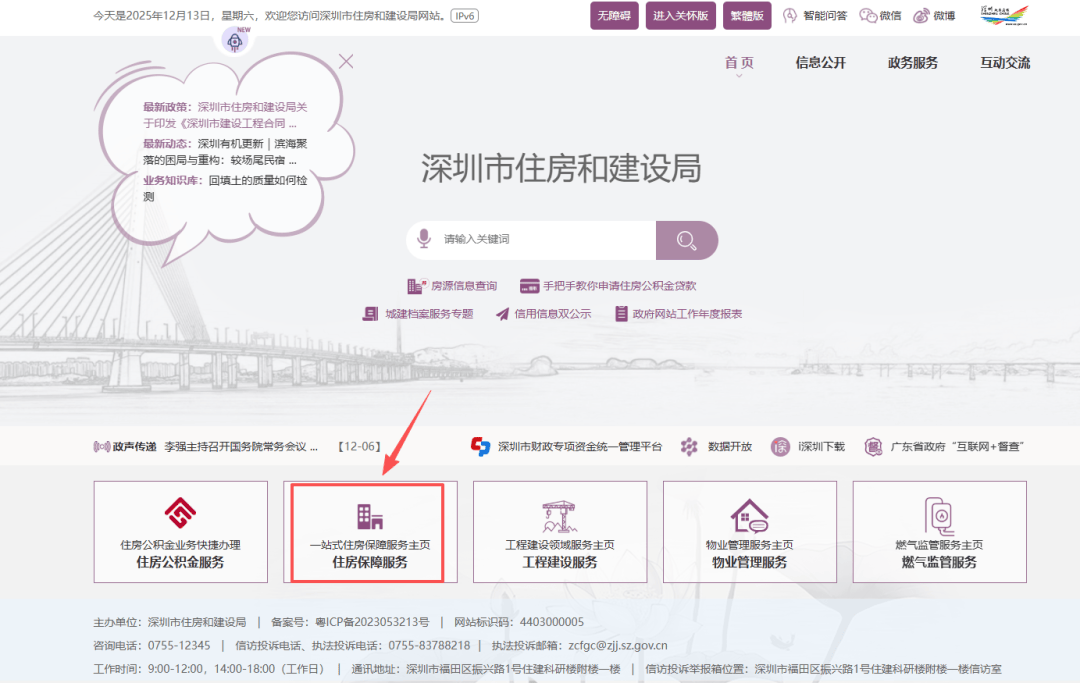Screen dimensions: 1080x683
Task: Click the 燃气监管服务 icon
Action: click(x=939, y=515)
